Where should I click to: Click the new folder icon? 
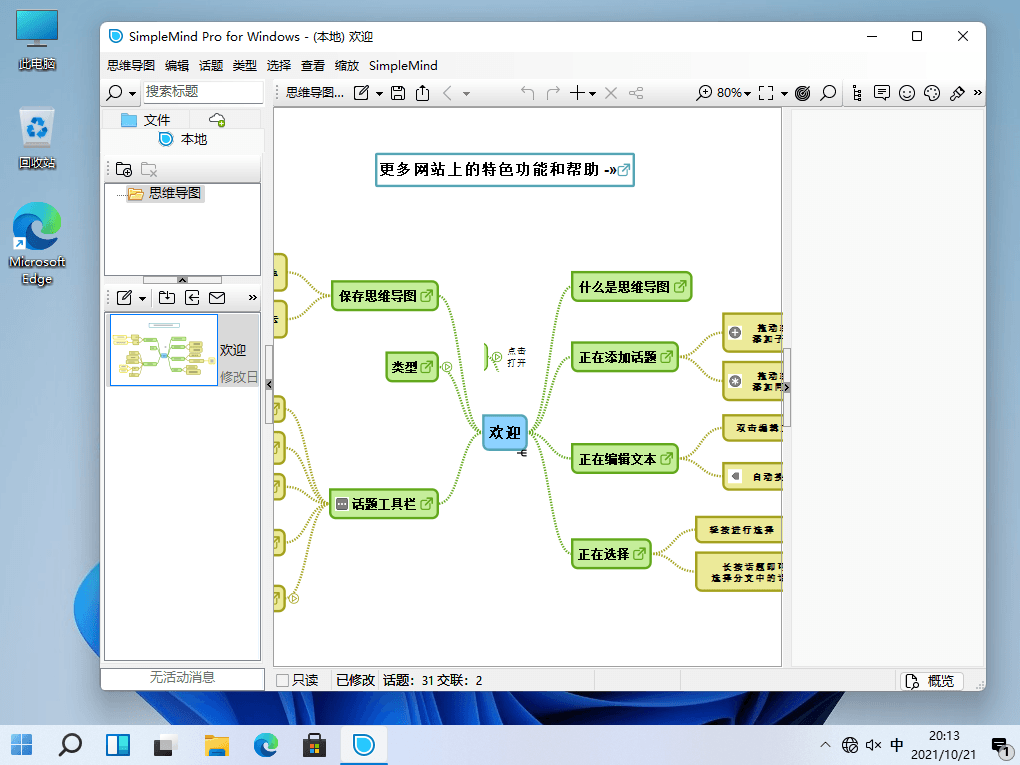[124, 170]
